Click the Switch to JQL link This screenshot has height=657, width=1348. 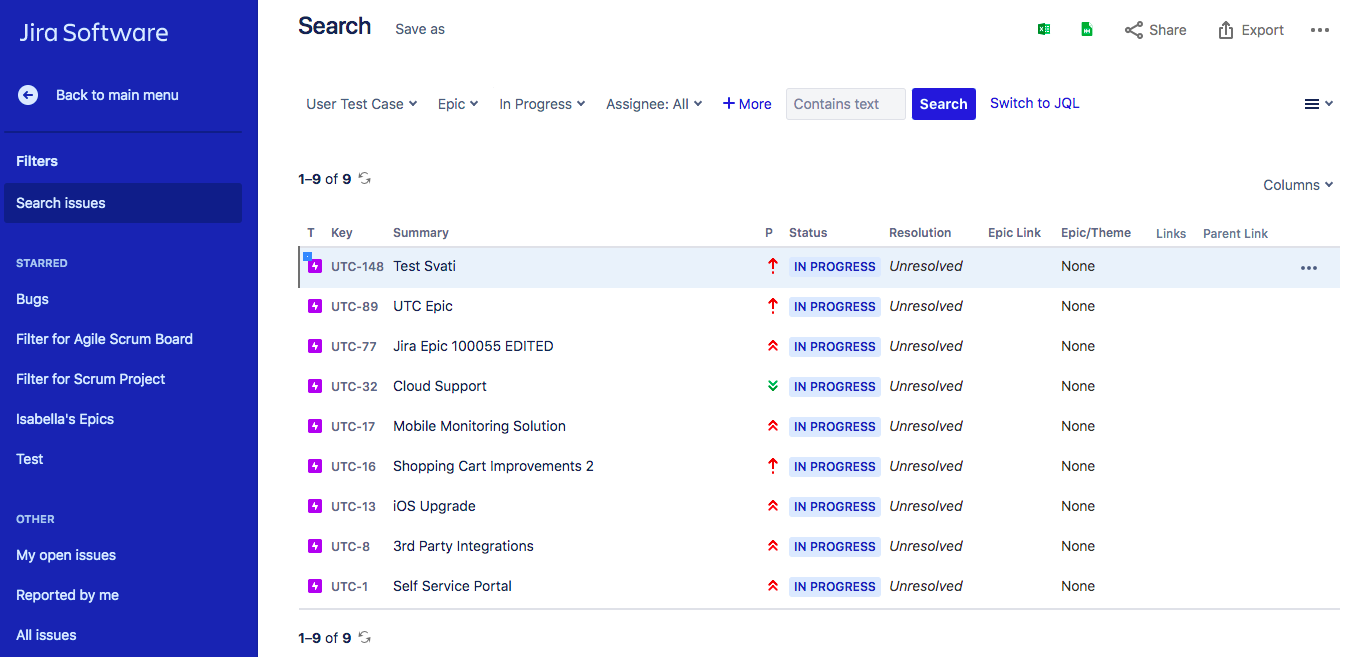(x=1034, y=103)
